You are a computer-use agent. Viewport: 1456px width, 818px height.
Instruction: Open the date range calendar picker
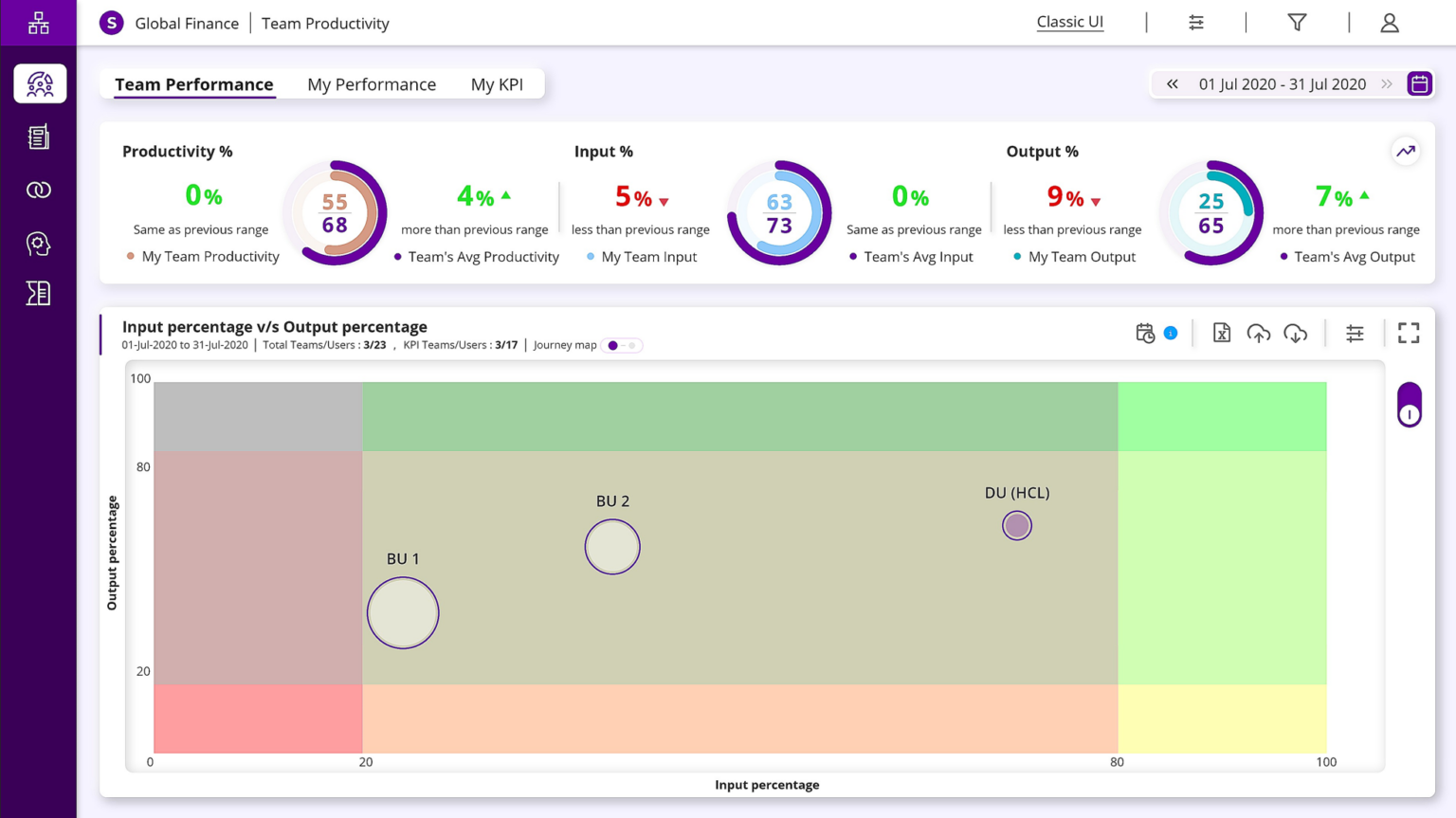(x=1419, y=83)
